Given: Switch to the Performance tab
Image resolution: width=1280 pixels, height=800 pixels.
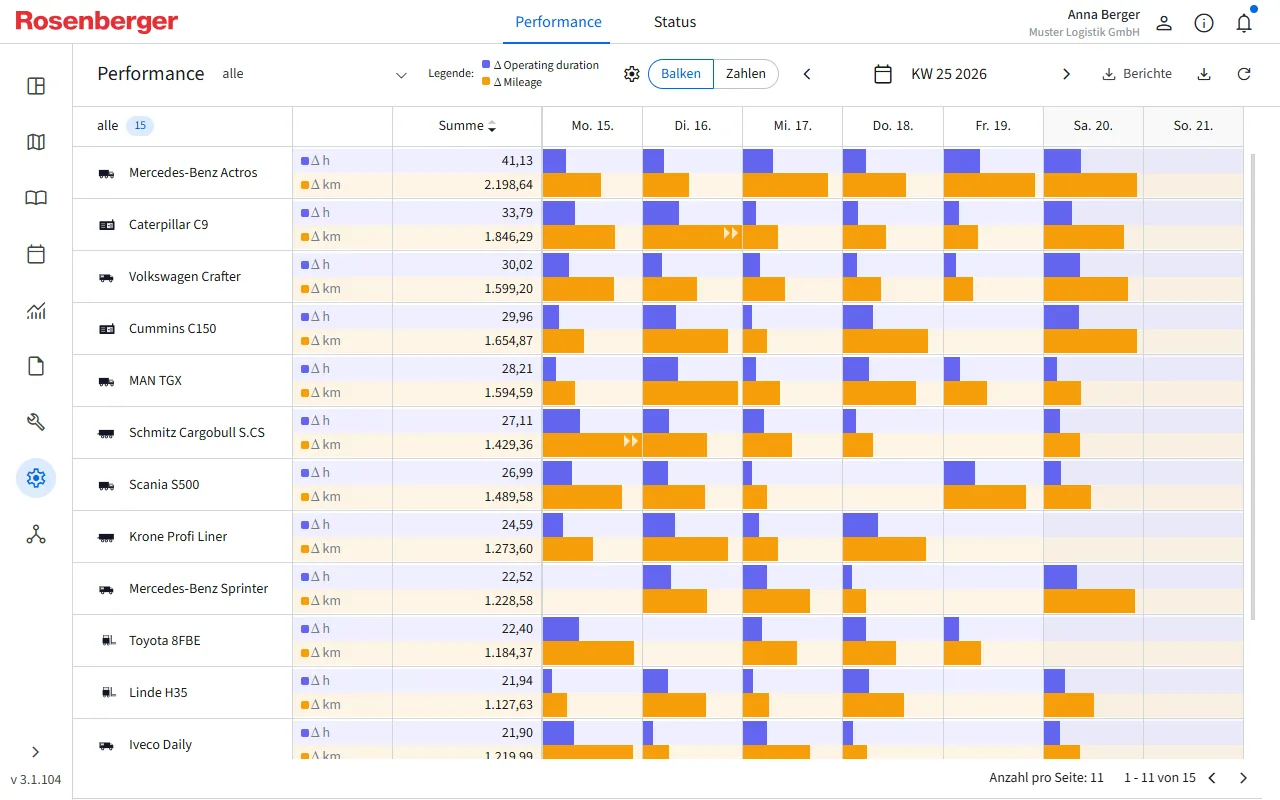Looking at the screenshot, I should [x=558, y=22].
